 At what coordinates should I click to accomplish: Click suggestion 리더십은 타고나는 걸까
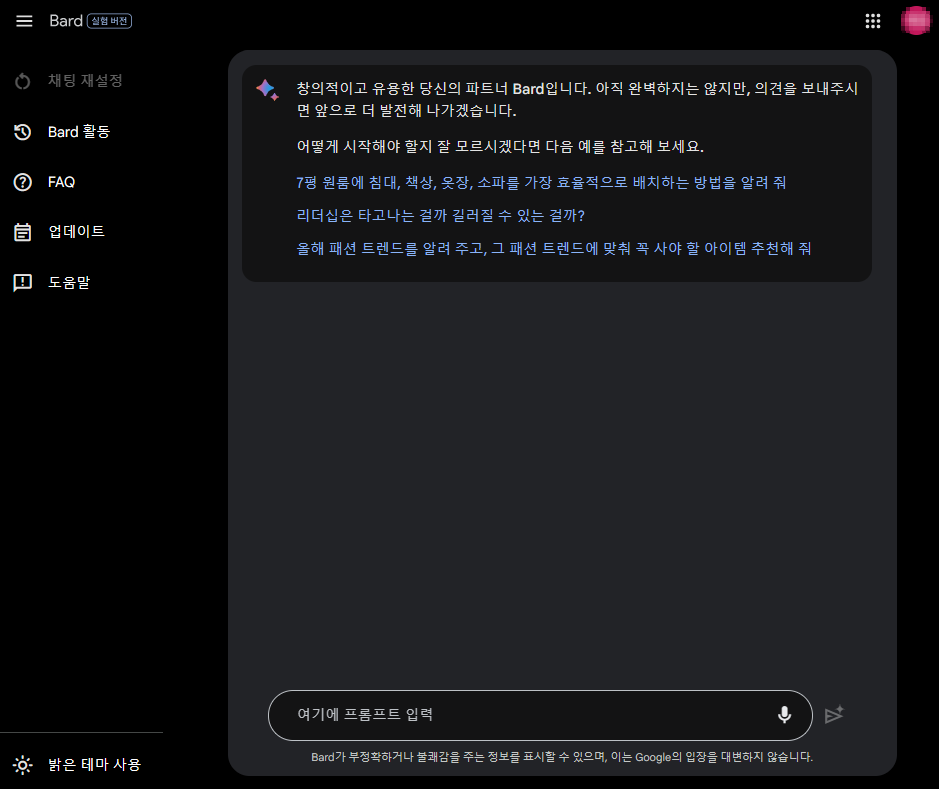pyautogui.click(x=440, y=216)
